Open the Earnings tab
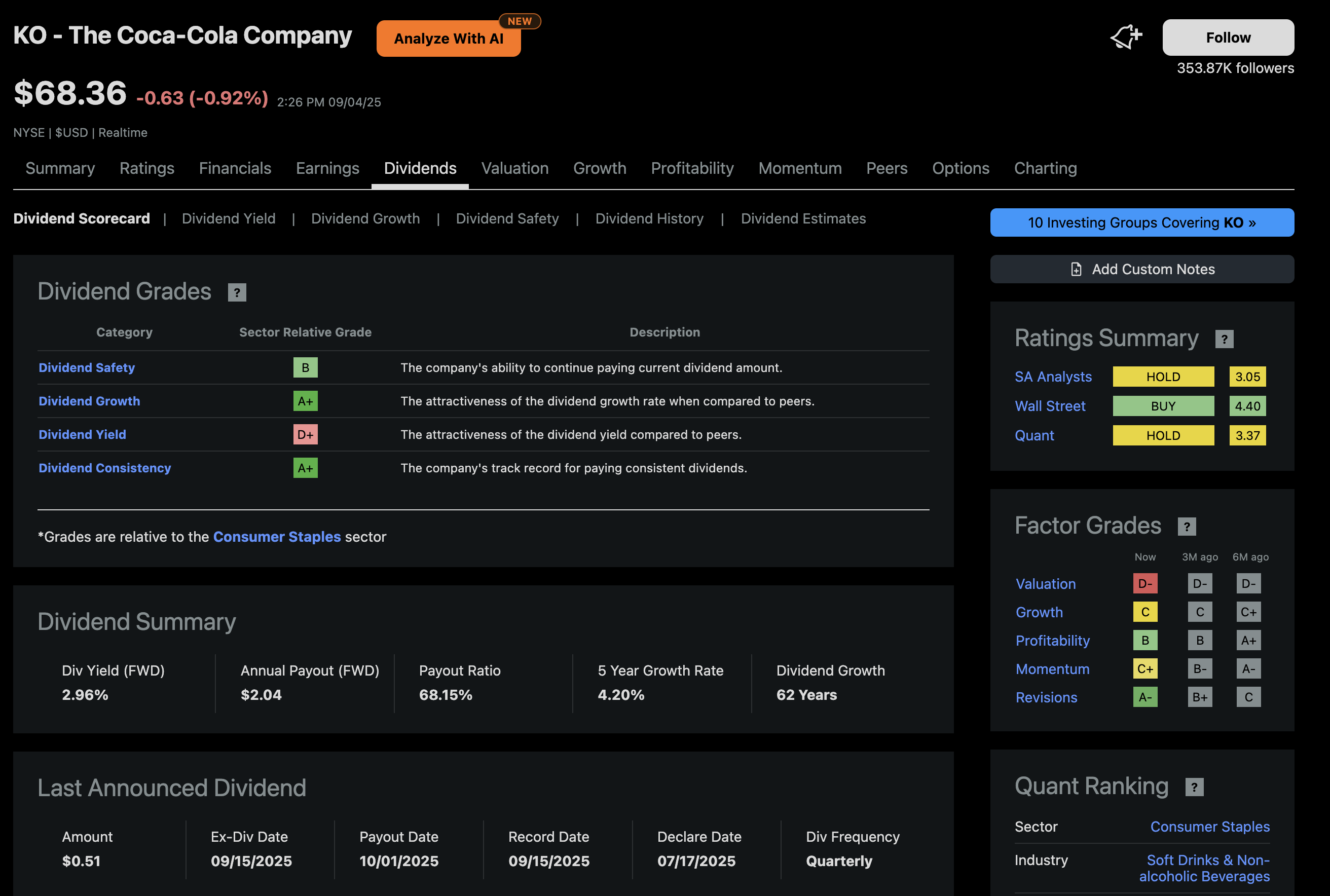 pos(327,169)
